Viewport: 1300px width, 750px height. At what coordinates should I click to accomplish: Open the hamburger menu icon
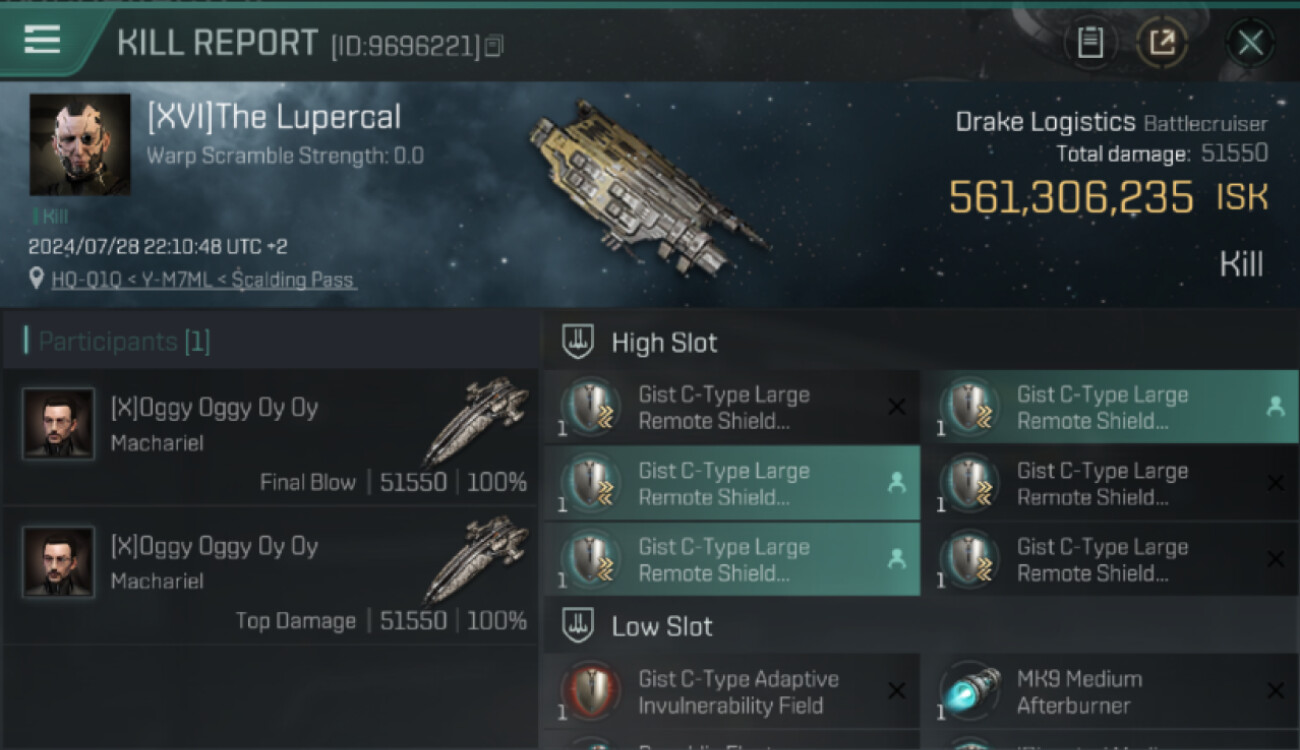(x=42, y=40)
